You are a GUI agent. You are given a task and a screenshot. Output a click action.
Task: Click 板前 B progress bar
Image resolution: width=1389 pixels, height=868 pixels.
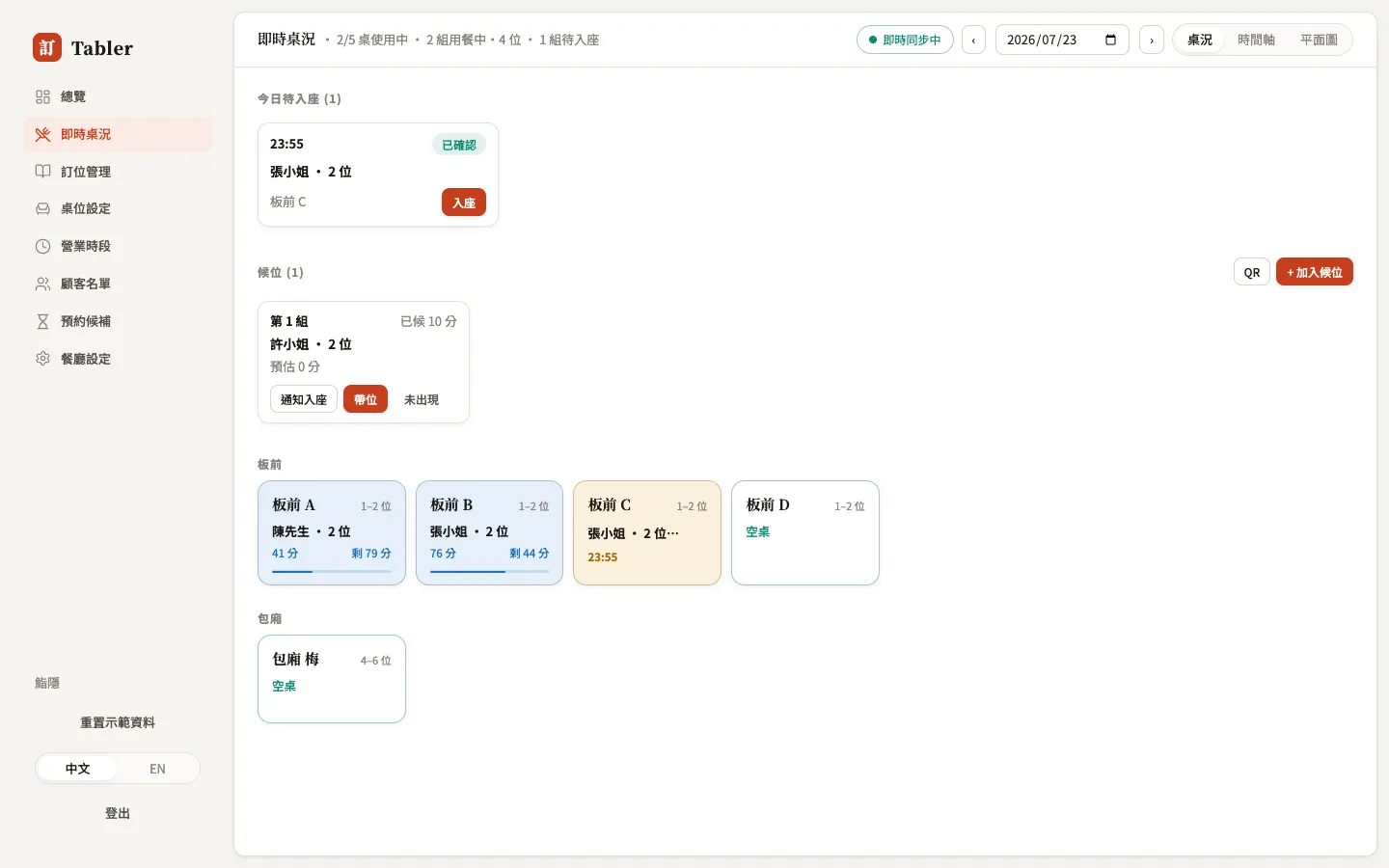tap(489, 571)
